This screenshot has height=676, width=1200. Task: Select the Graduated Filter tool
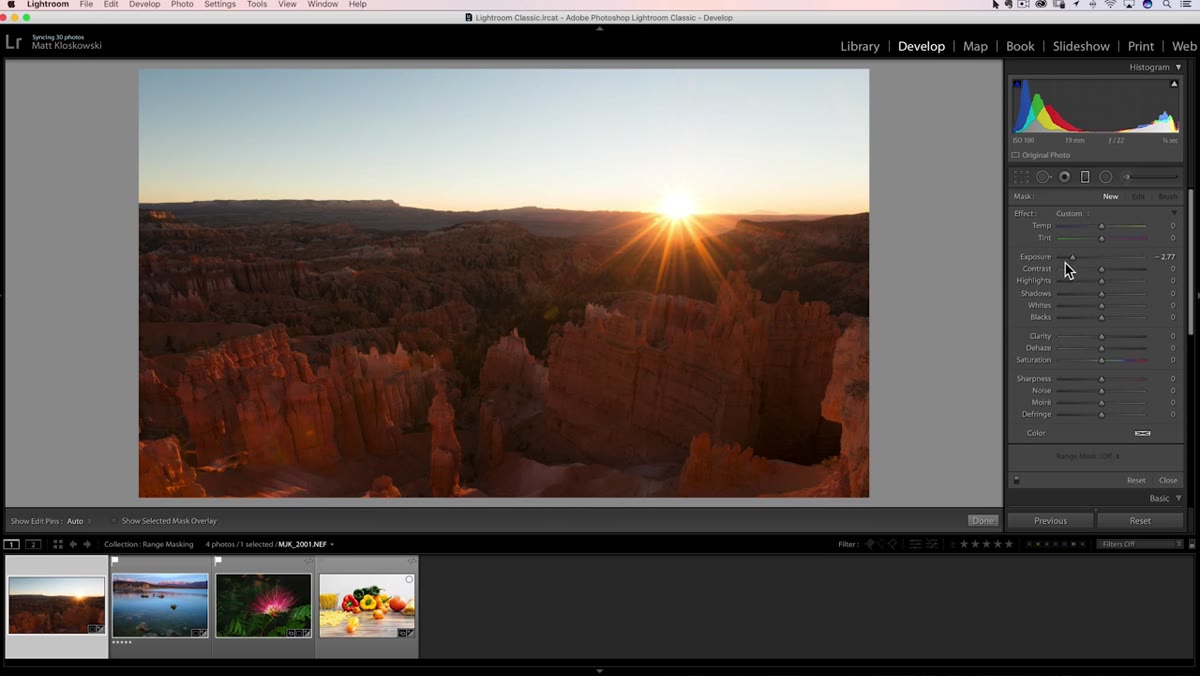click(x=1085, y=177)
